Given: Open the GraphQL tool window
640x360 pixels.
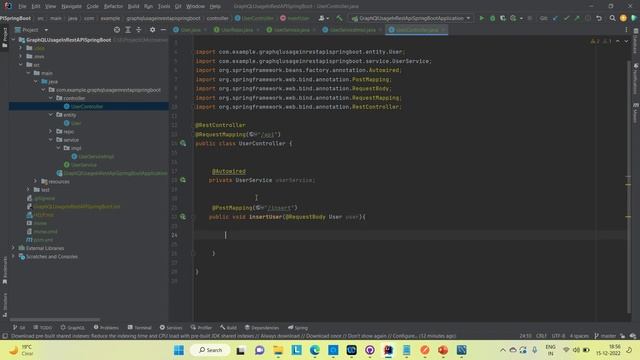Looking at the screenshot, I should tap(73, 327).
